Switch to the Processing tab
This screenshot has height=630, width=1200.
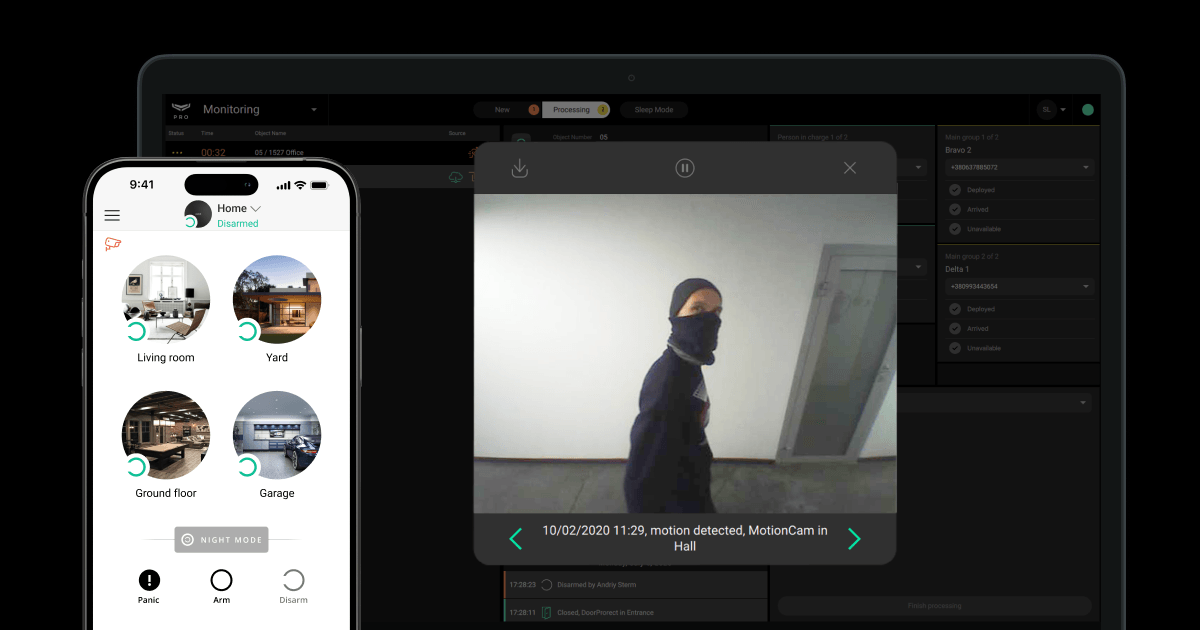575,110
